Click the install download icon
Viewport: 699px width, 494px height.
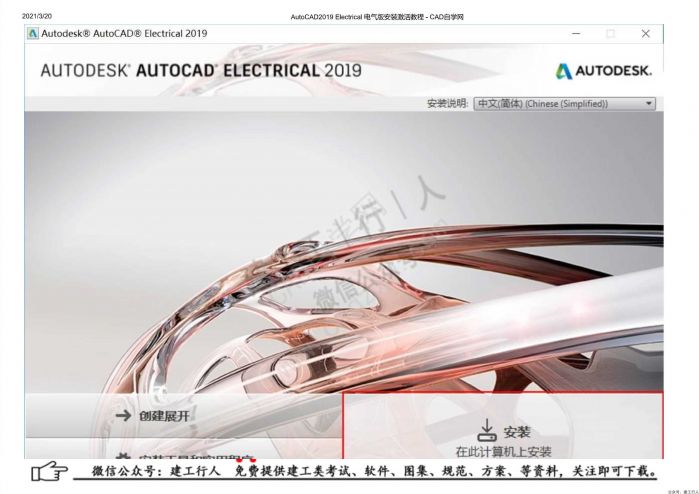pos(487,430)
